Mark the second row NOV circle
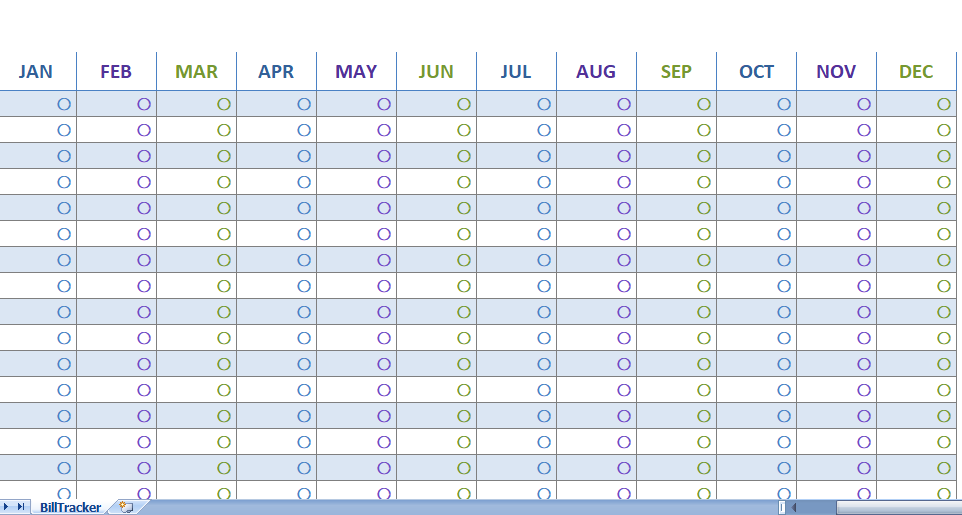 tap(864, 130)
